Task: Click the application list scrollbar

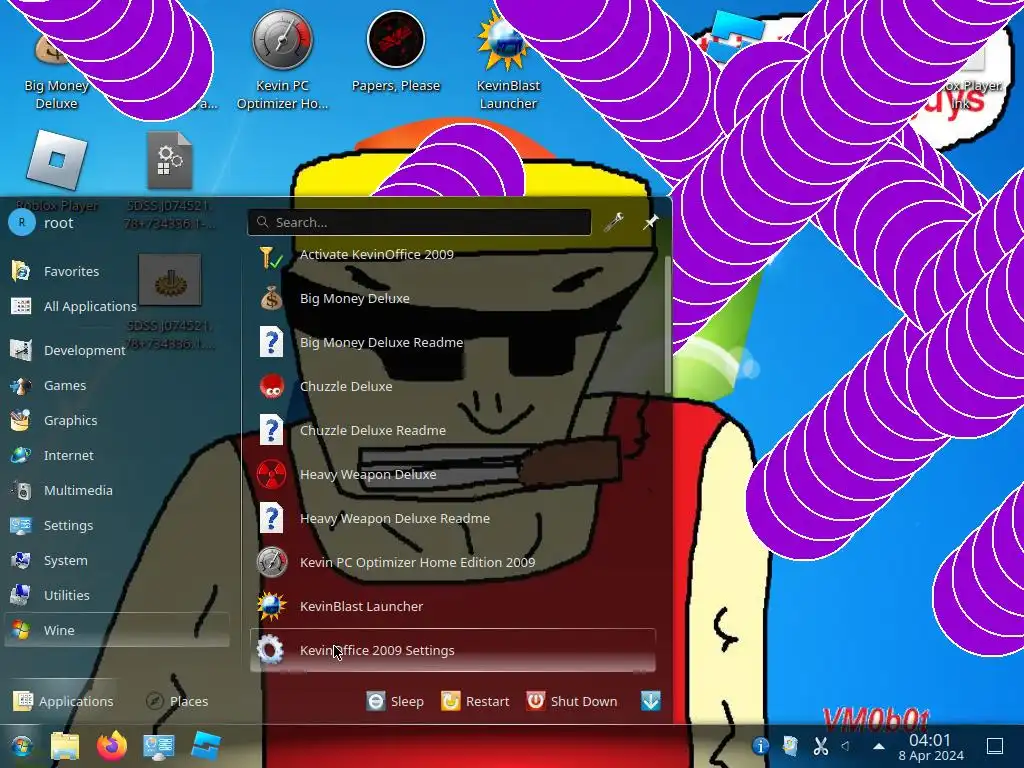Action: click(x=667, y=323)
